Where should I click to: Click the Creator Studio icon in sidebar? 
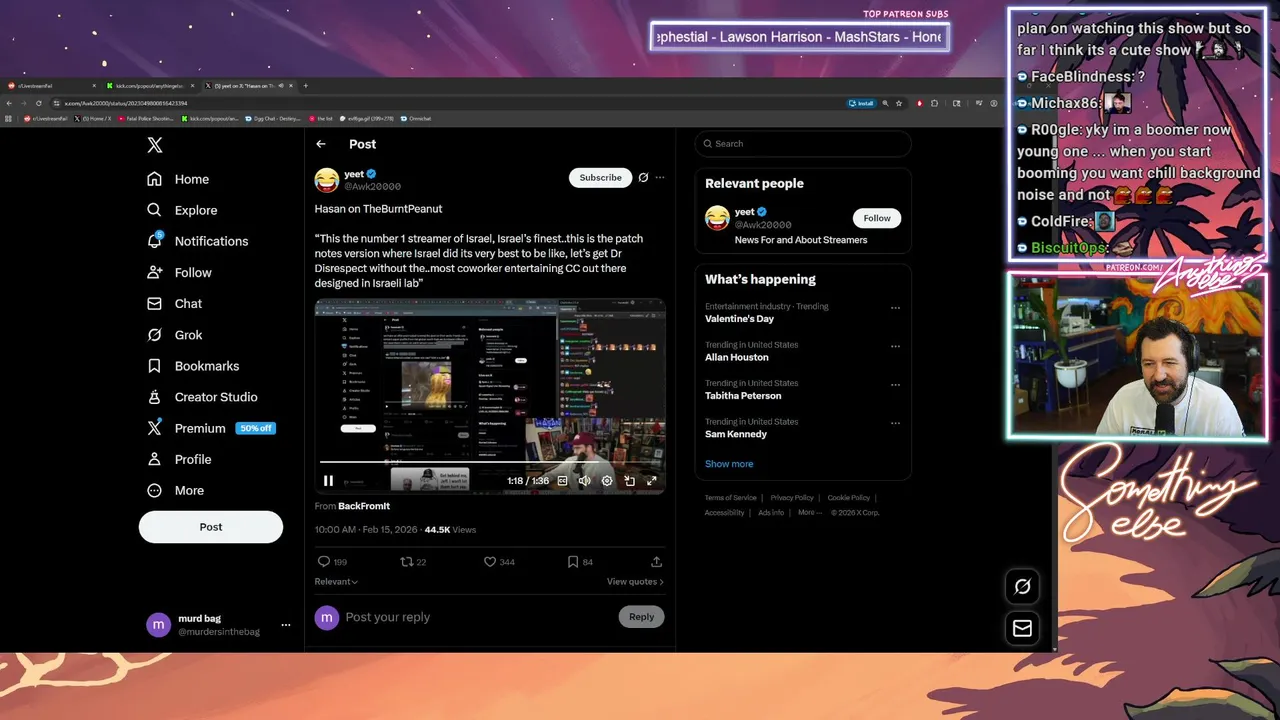click(x=154, y=397)
